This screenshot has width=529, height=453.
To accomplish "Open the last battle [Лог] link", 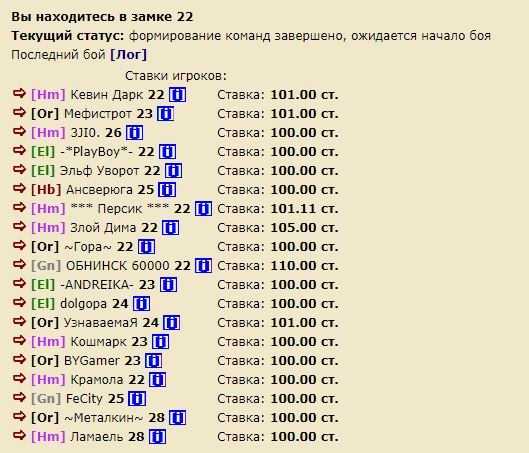I will tap(129, 55).
